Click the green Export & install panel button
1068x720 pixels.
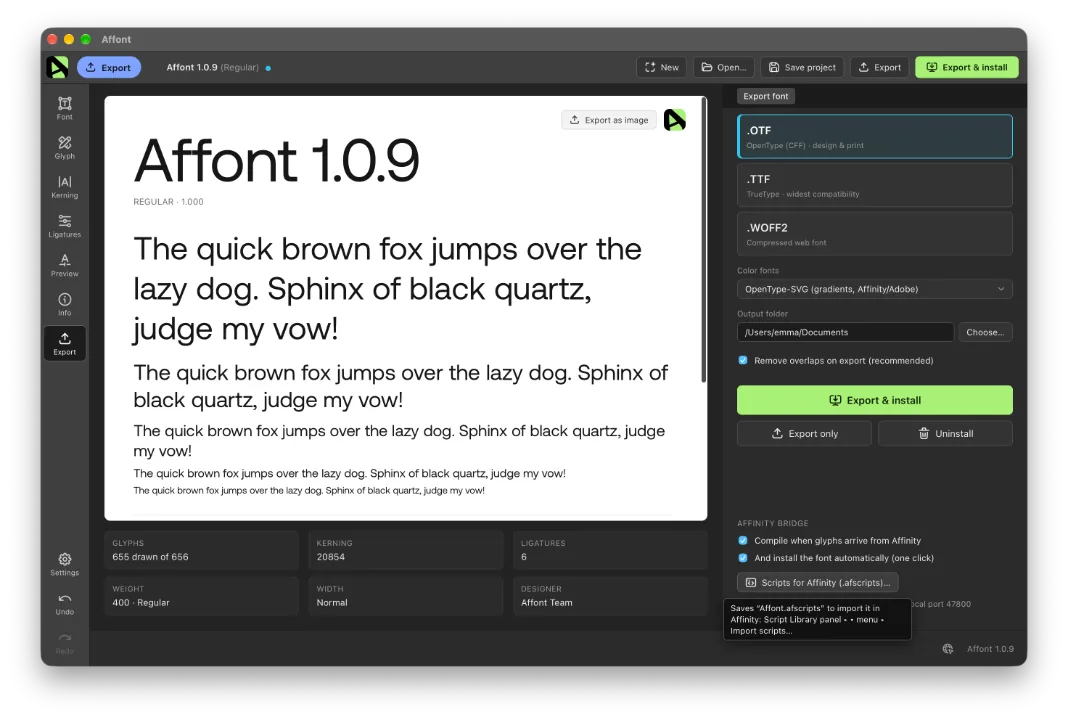[x=875, y=400]
